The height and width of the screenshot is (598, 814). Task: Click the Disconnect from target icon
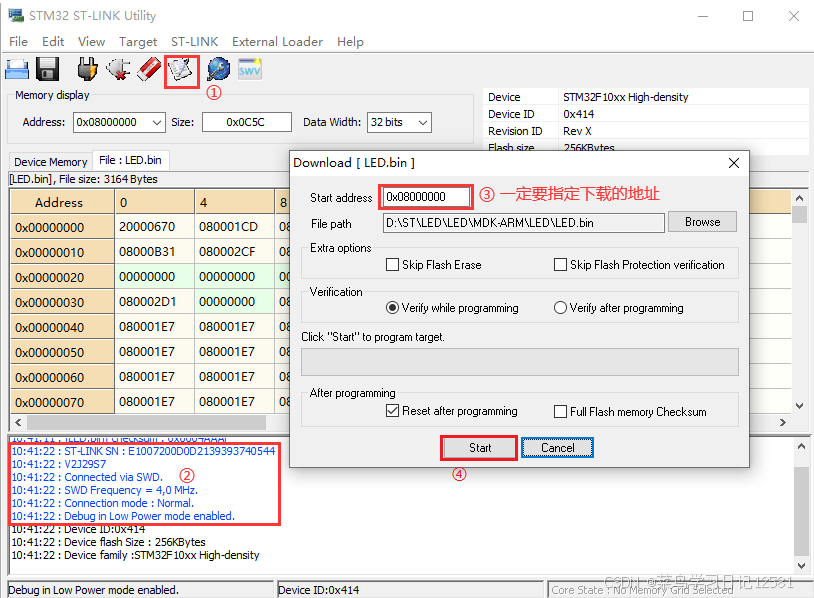tap(119, 68)
